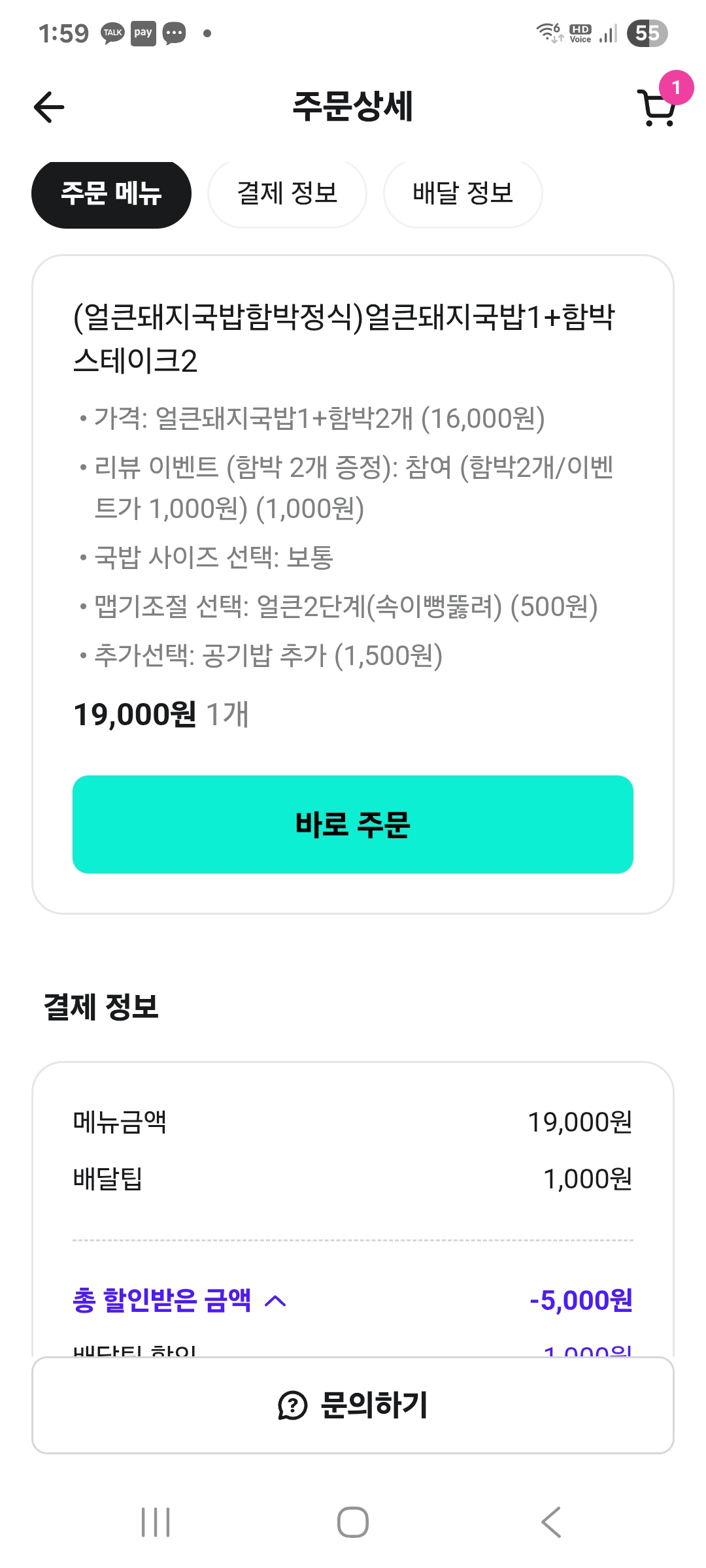Tap the -5,000원 discount amount
The image size is (706, 1568).
[580, 1301]
